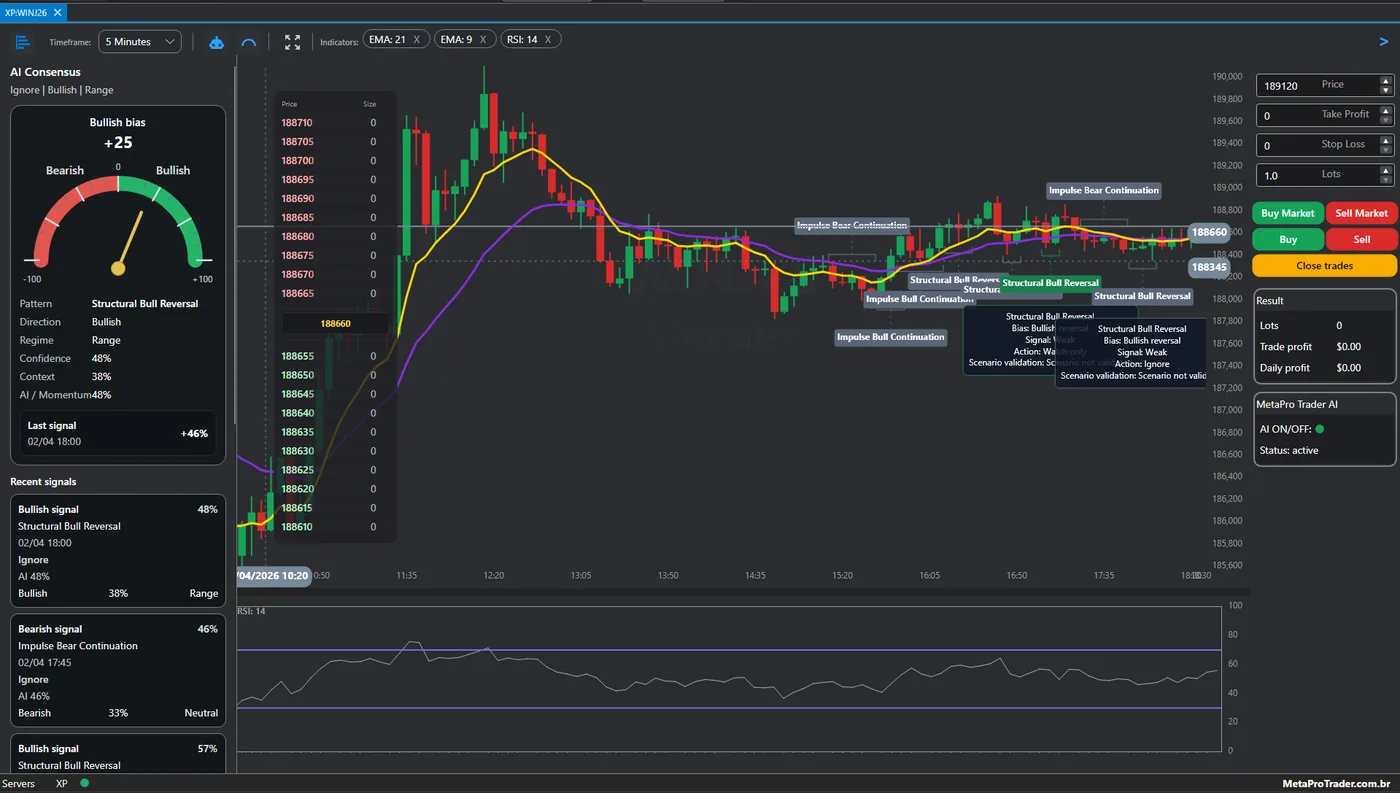Remove the EMA: 9 indicator
1400x793 pixels.
[x=483, y=40]
